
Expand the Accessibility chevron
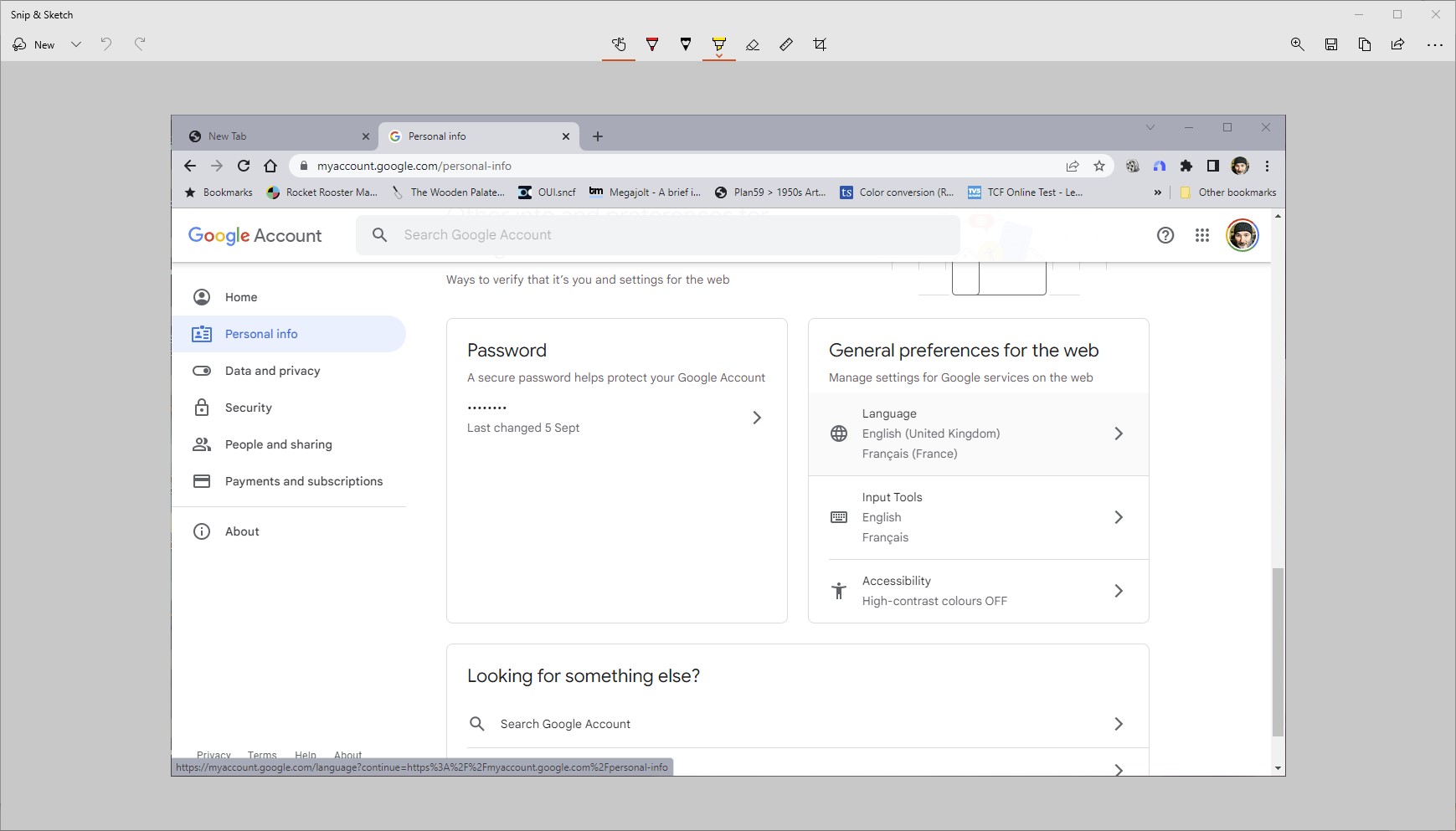1119,591
